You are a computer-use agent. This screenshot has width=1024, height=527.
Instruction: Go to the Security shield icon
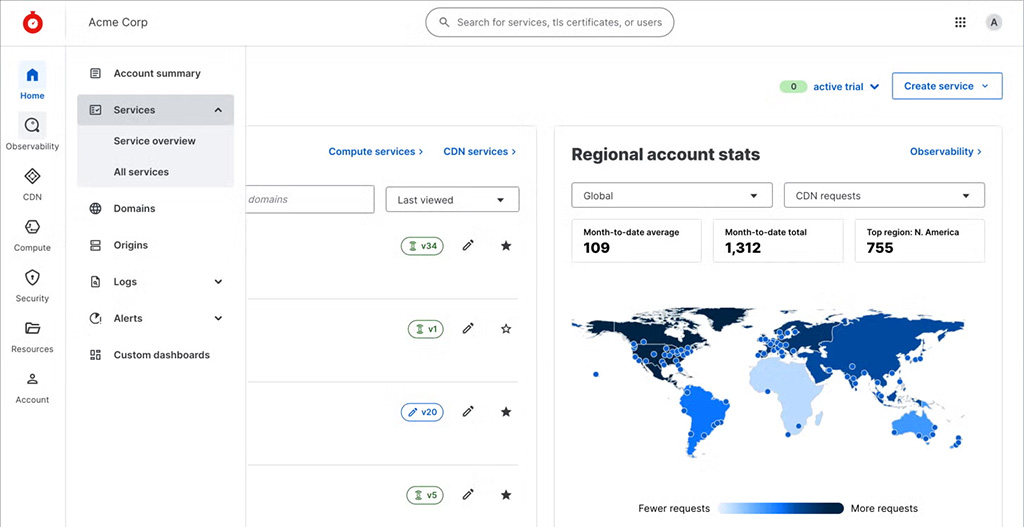click(32, 278)
